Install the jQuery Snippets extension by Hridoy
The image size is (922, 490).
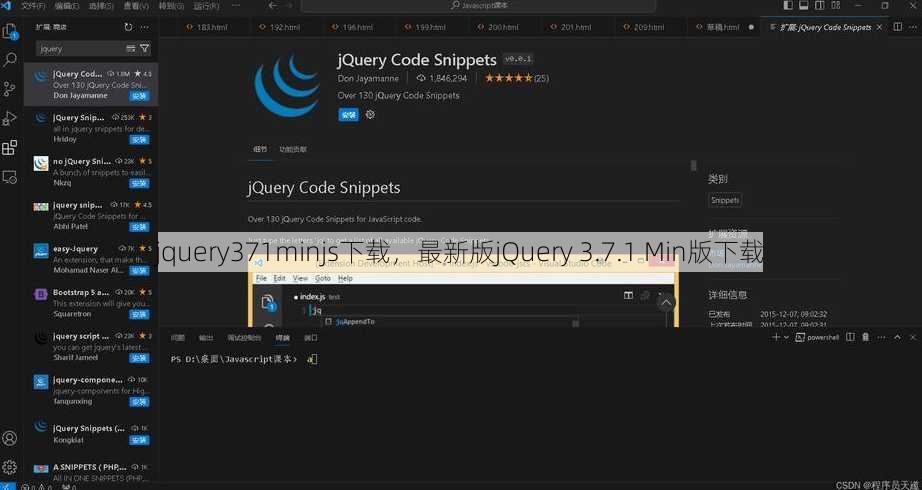pyautogui.click(x=139, y=140)
